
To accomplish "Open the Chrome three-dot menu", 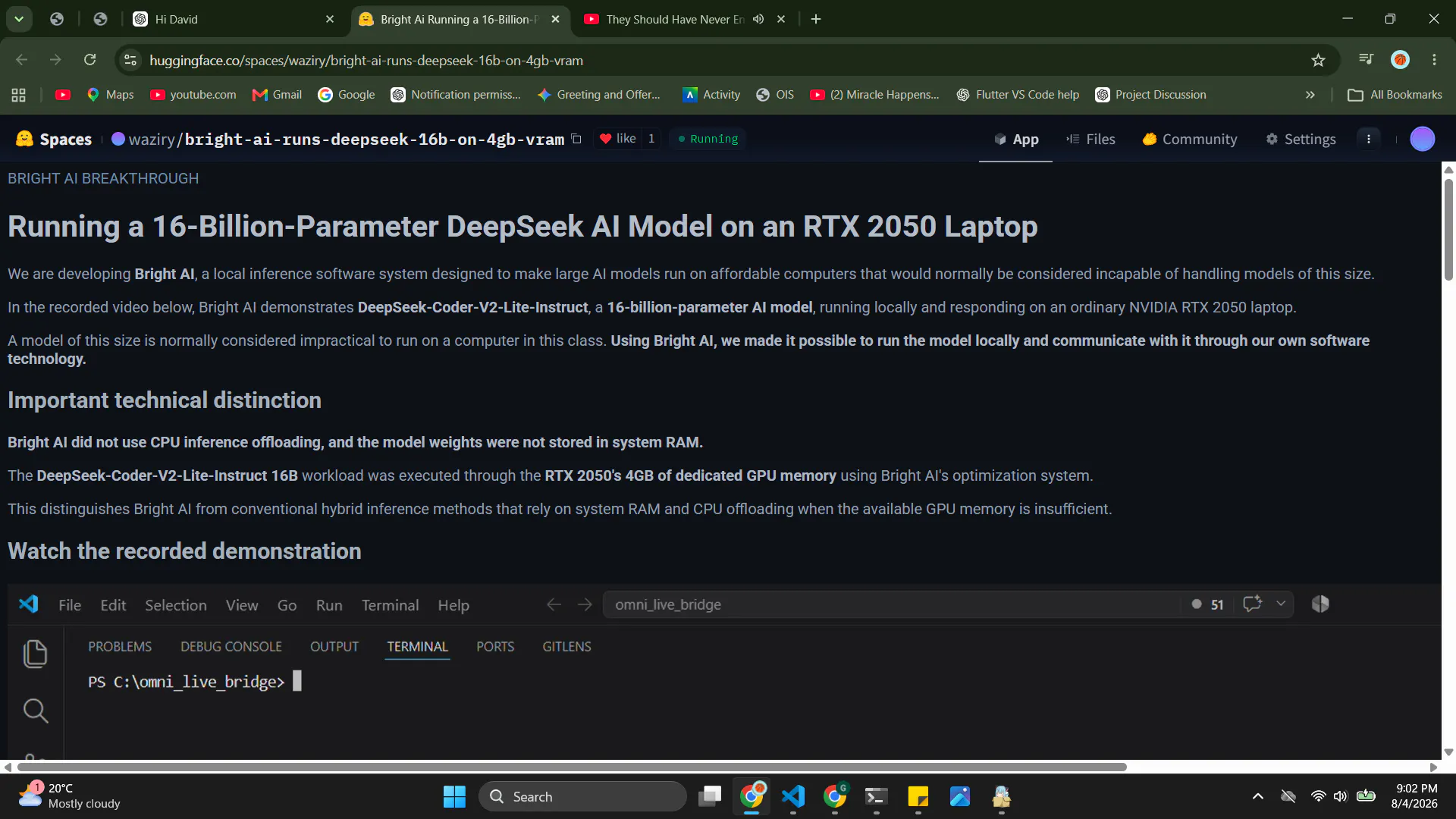I will (x=1434, y=60).
